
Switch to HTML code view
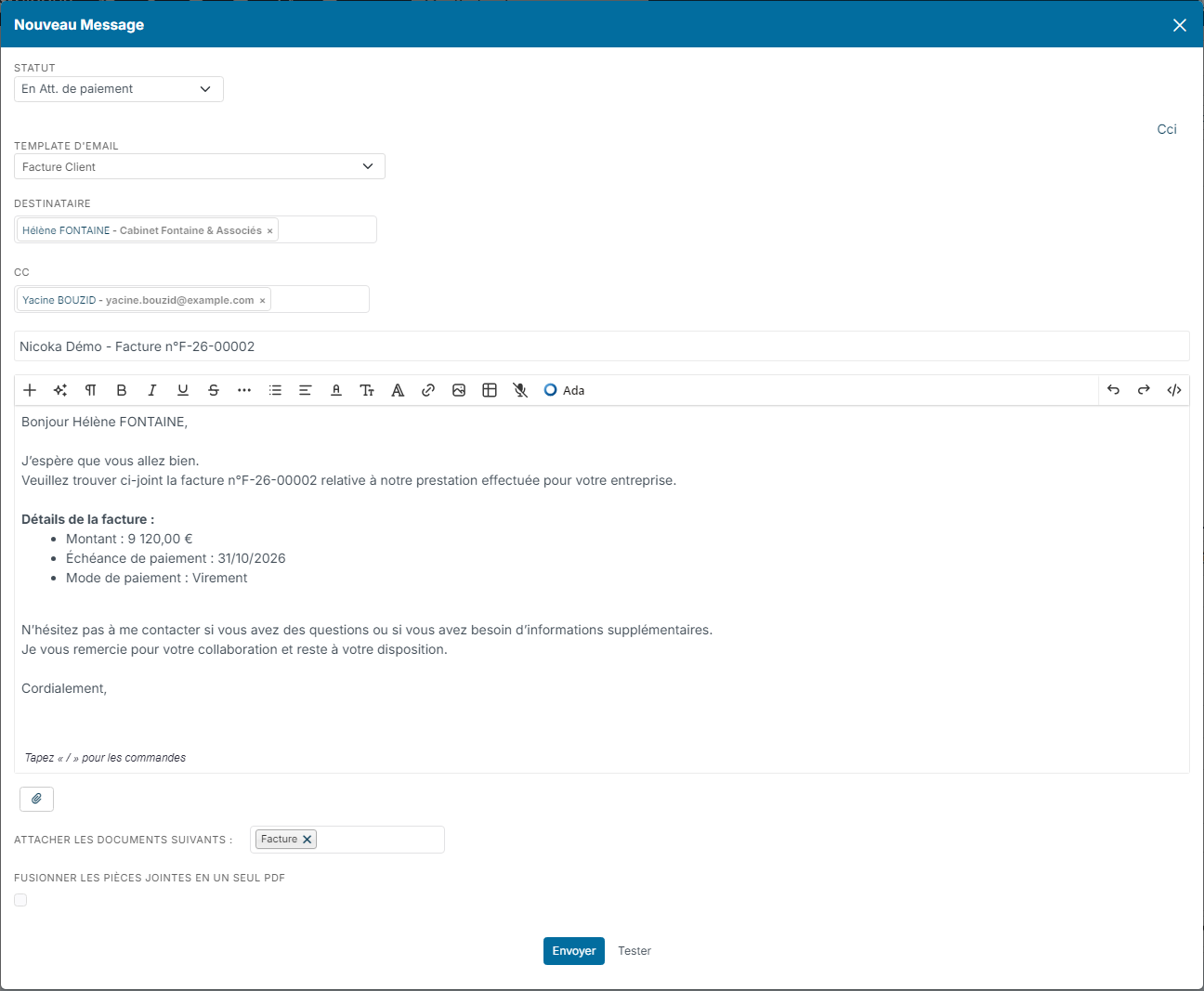(1174, 390)
